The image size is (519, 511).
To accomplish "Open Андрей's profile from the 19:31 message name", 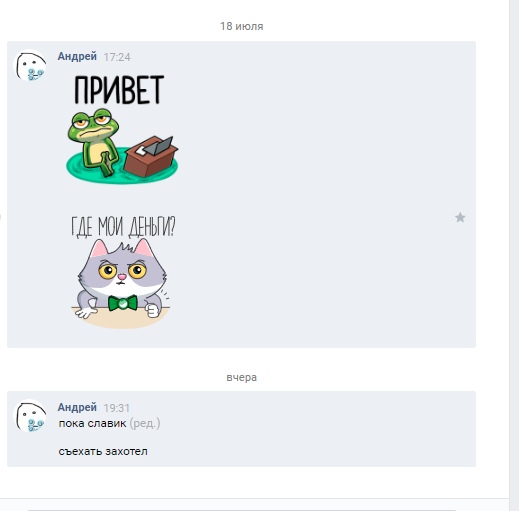I will point(77,407).
